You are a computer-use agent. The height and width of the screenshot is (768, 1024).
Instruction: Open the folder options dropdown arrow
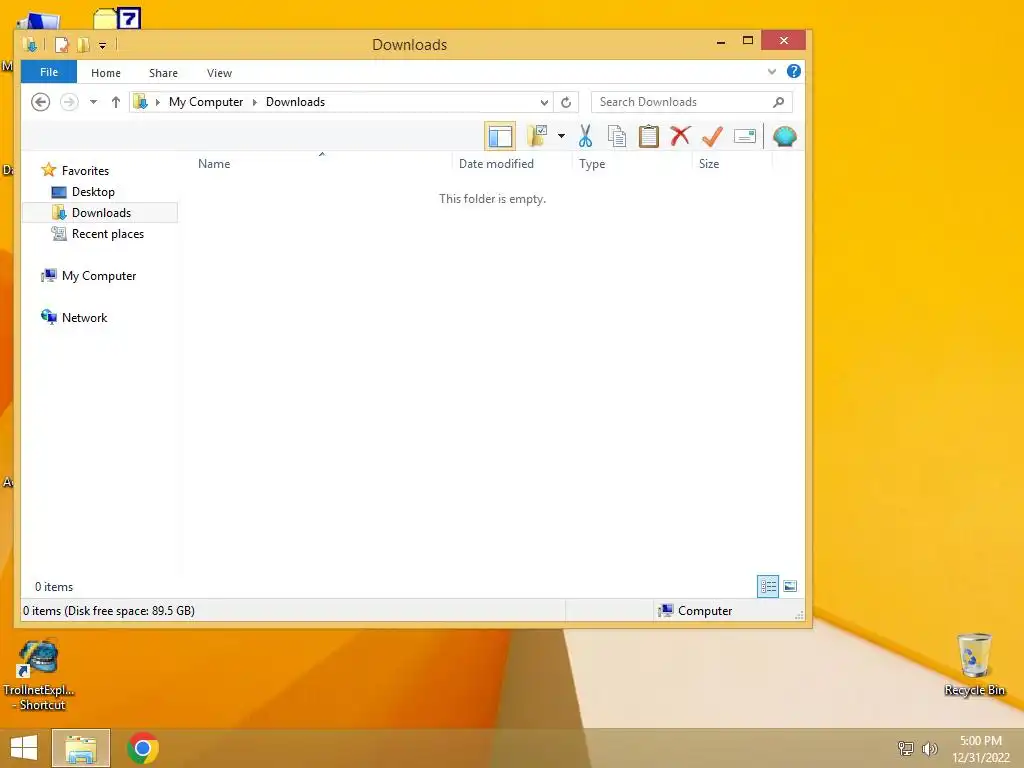[561, 136]
